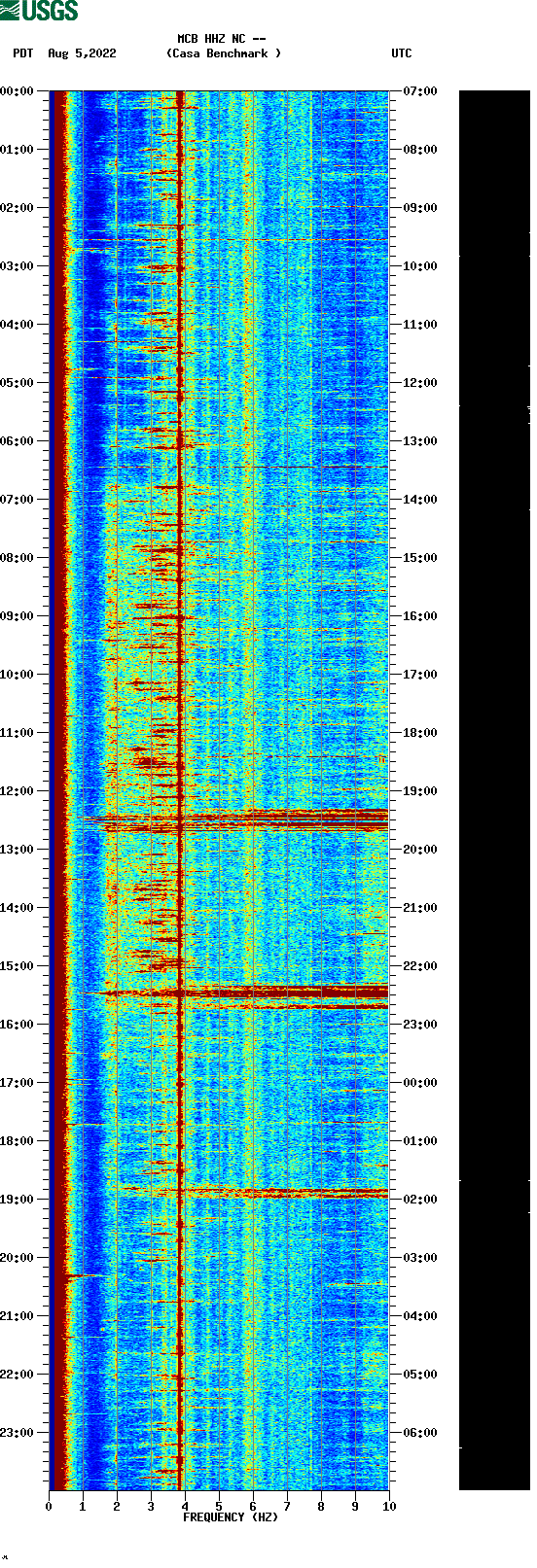Click the USGS logo
537x1568 pixels.
coord(39,11)
